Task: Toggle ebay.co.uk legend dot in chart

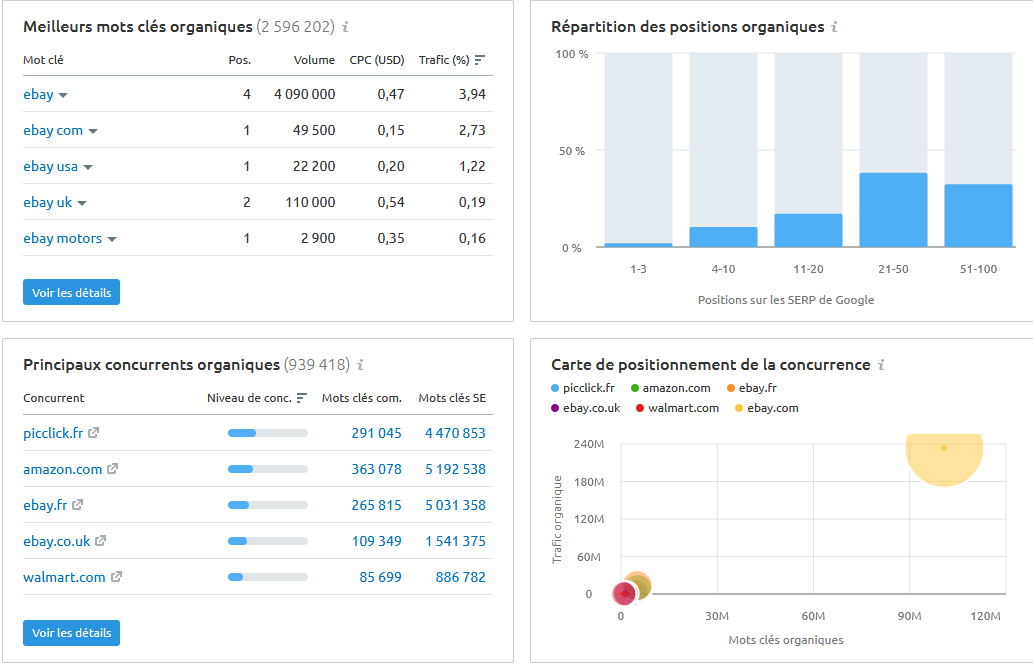Action: (x=555, y=408)
